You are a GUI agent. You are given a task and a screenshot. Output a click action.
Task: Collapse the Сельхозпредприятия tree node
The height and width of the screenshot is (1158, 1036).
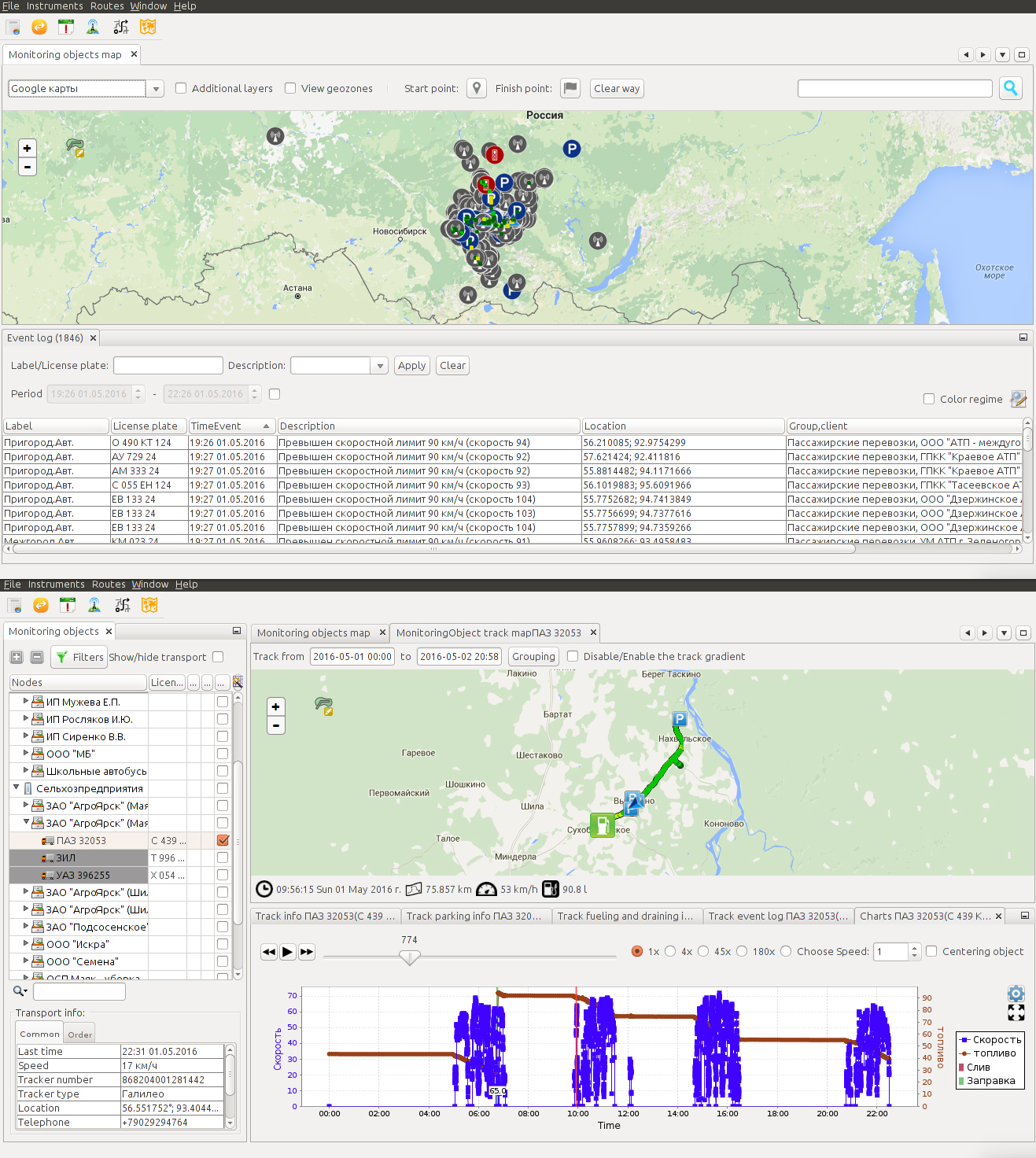click(x=16, y=787)
